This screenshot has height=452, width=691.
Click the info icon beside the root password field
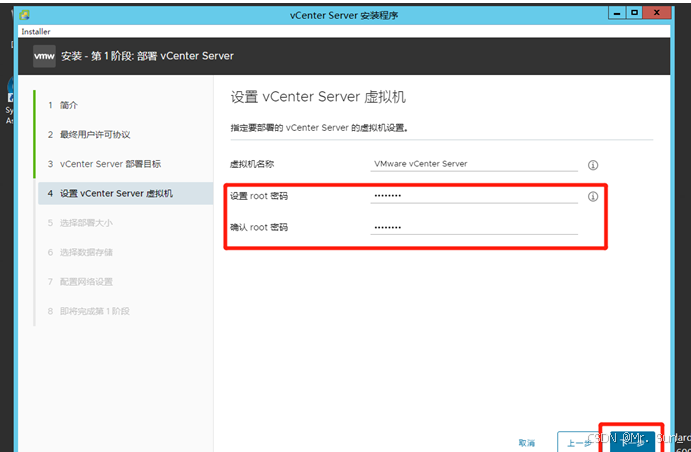(x=593, y=196)
